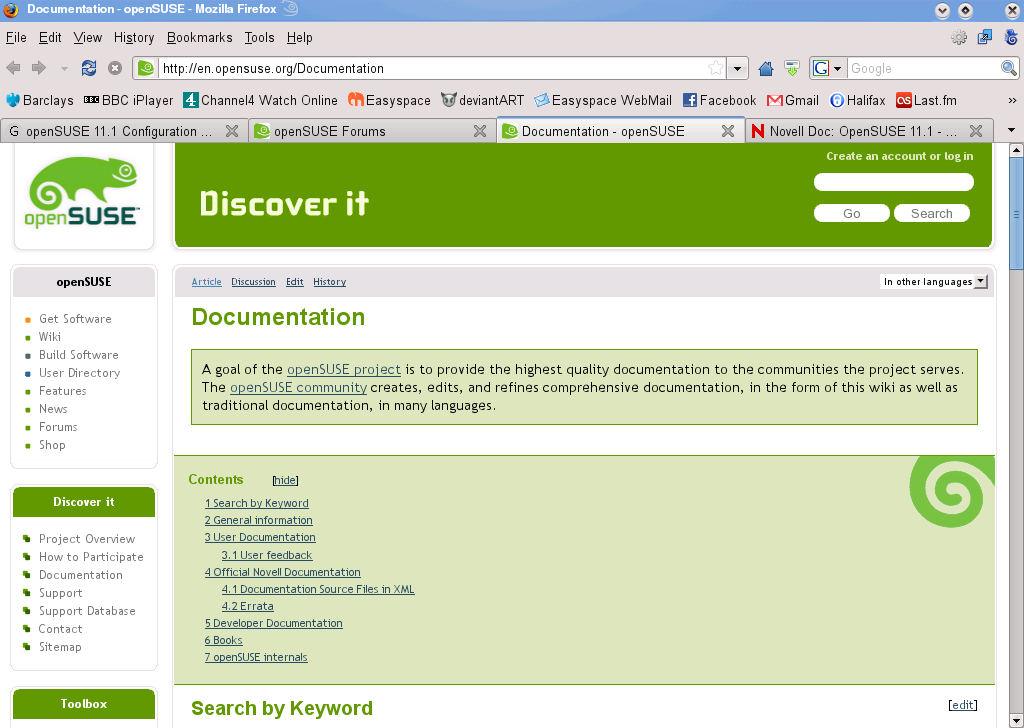Click the openSUSE chameleon logo

click(x=83, y=193)
